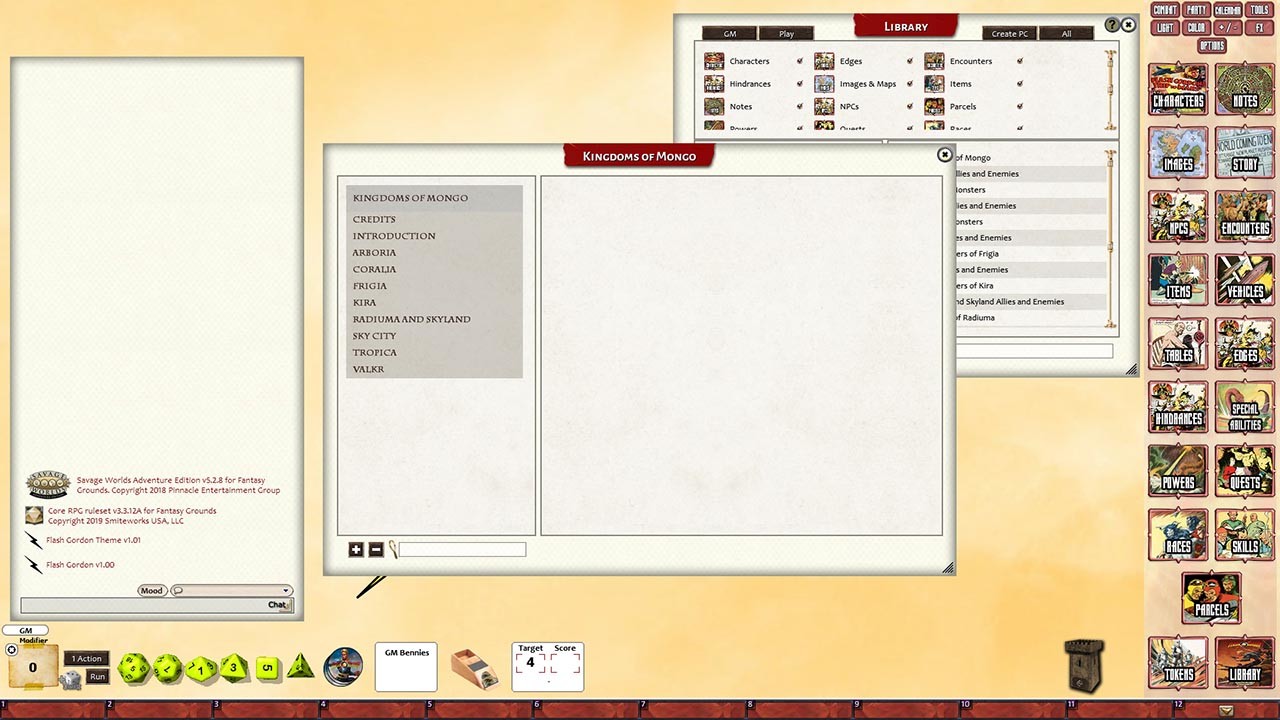Screen dimensions: 1280x720
Task: Toggle the Characters checkbox in Library
Action: click(x=800, y=61)
